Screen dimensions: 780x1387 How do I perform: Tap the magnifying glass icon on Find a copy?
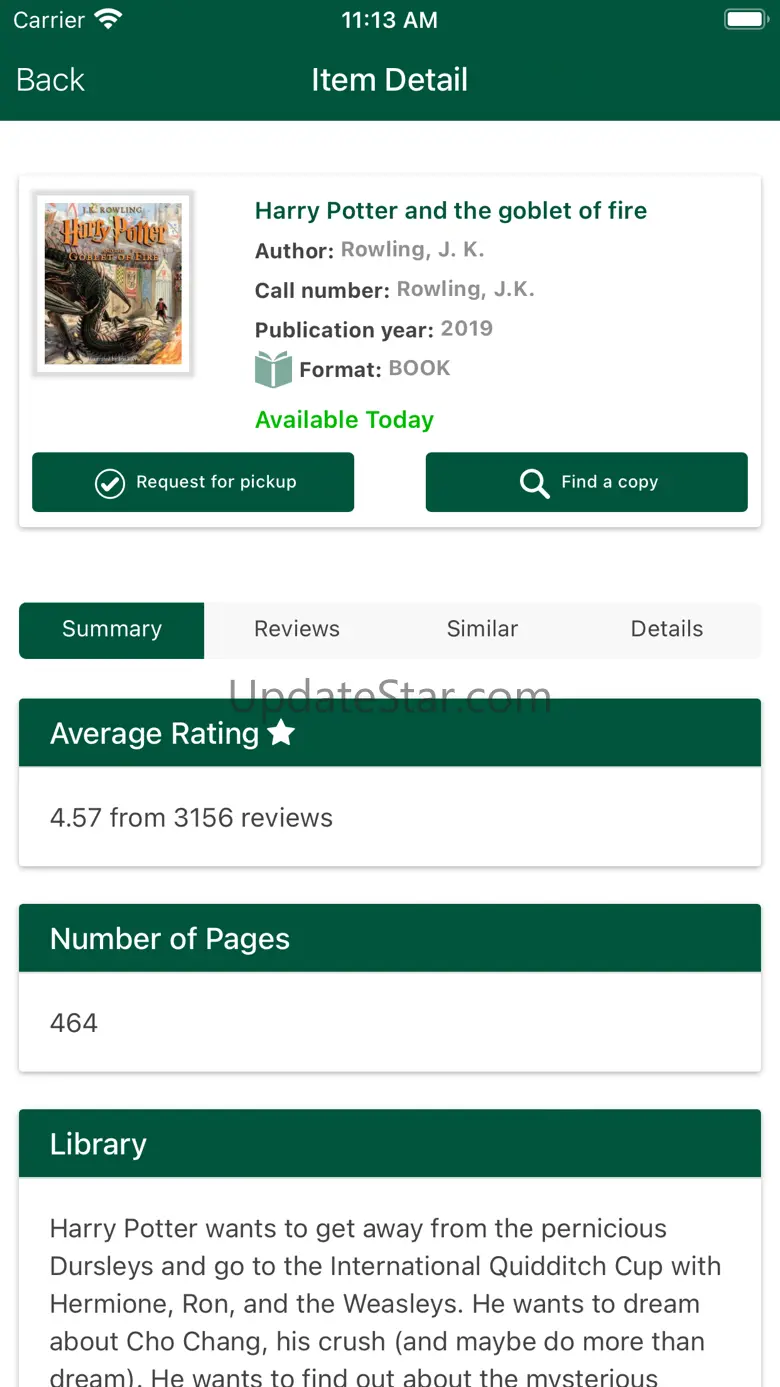click(x=535, y=483)
